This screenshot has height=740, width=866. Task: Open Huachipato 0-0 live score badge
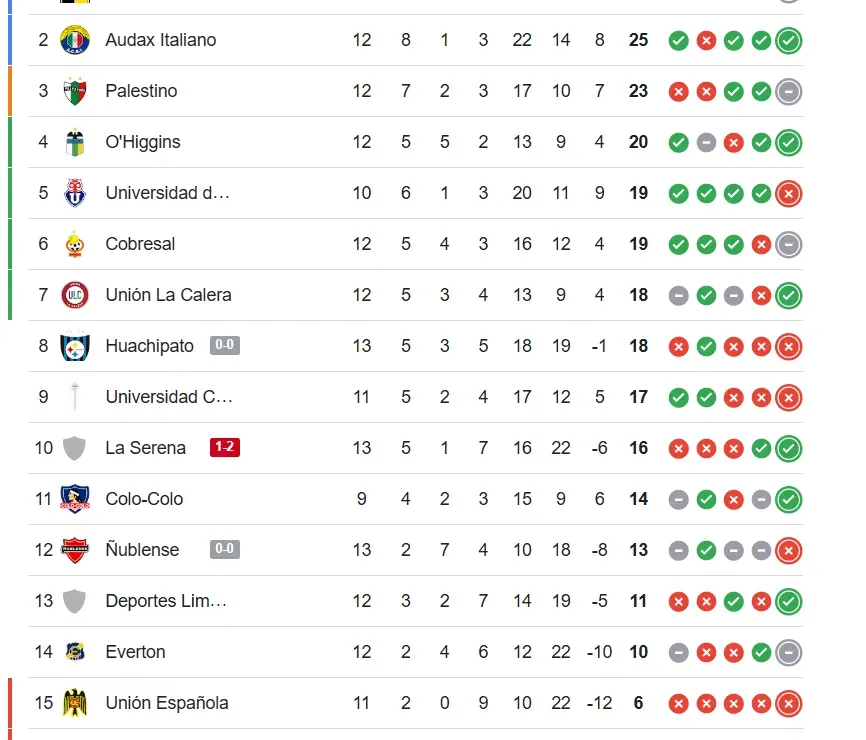(x=225, y=346)
